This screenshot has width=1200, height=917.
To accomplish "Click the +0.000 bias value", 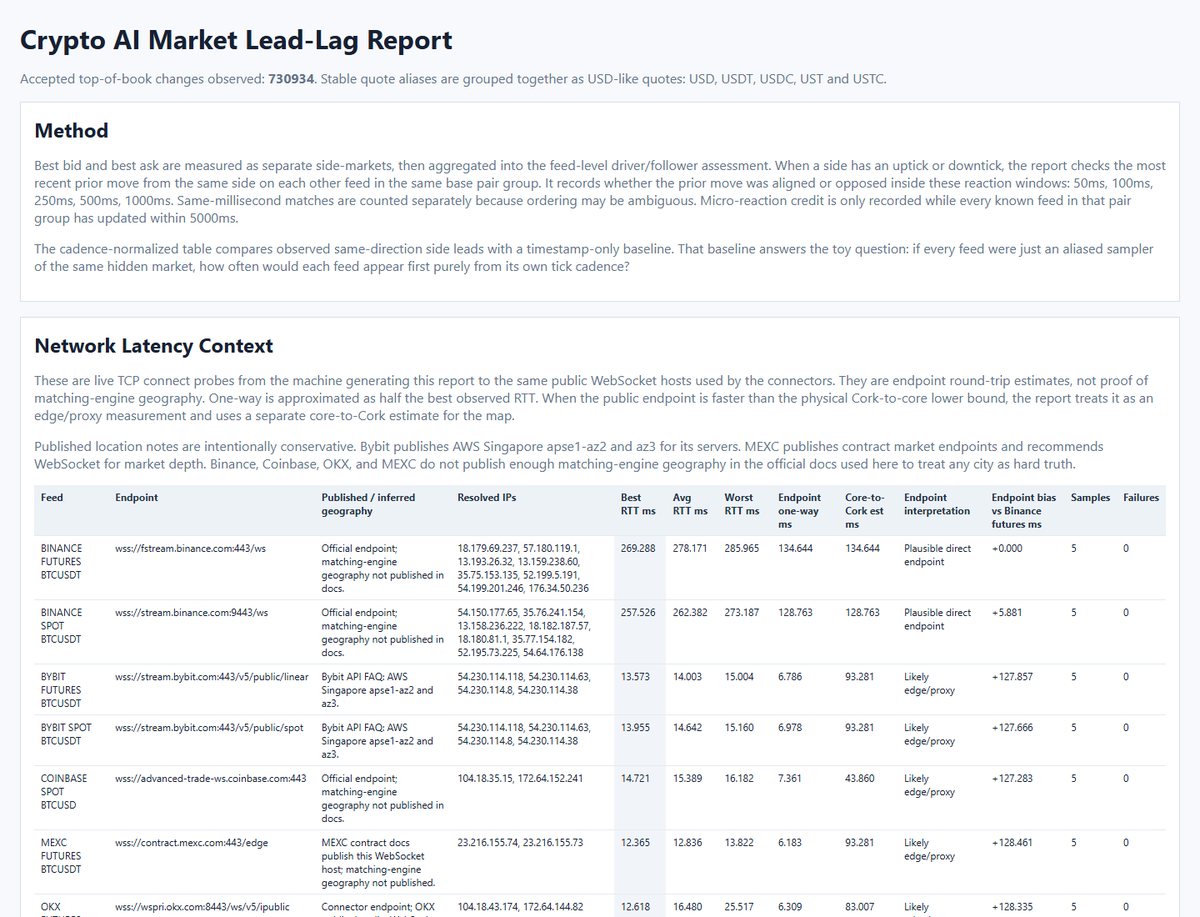I will pyautogui.click(x=1007, y=548).
